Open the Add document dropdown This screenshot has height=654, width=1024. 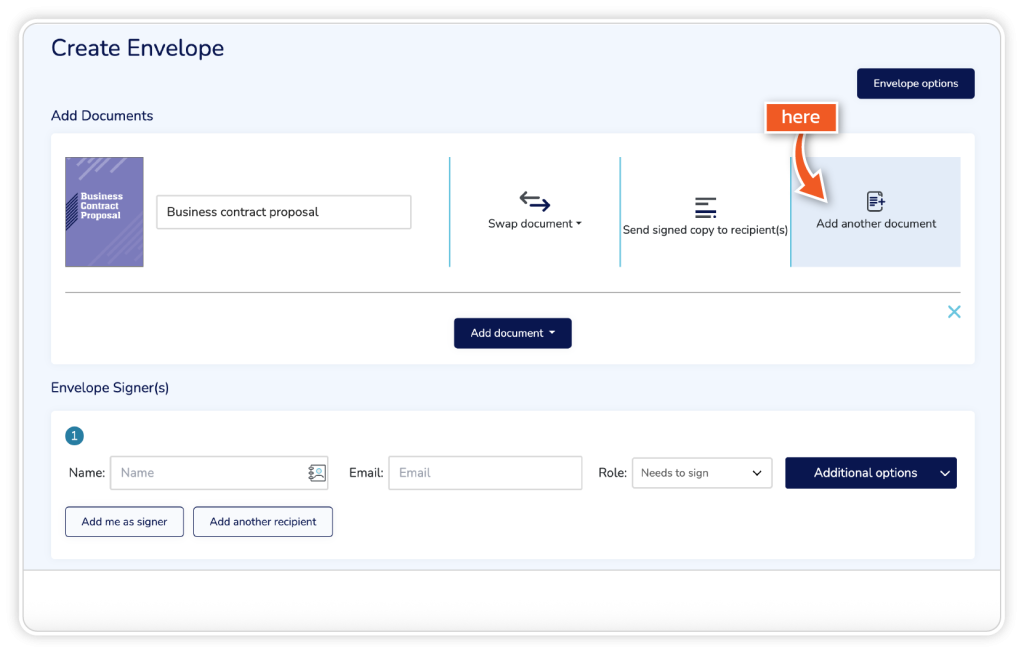512,333
